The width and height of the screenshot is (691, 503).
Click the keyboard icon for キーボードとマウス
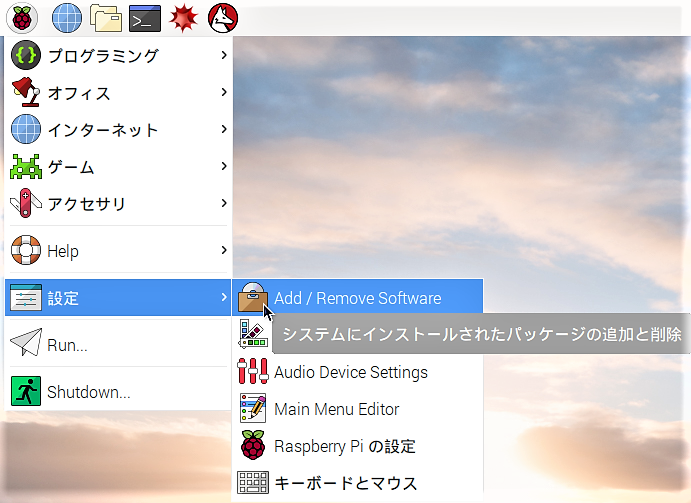(x=253, y=482)
